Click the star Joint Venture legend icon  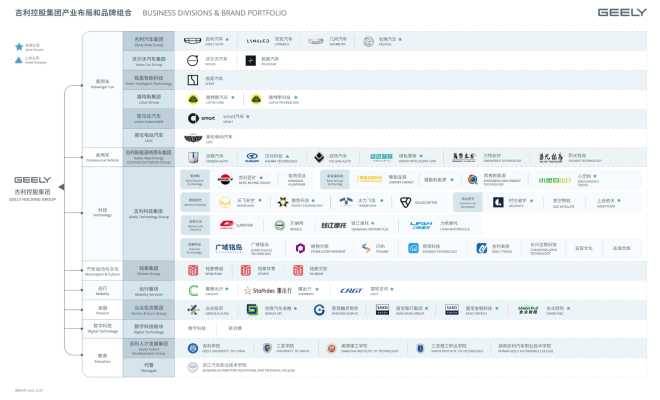19,47
